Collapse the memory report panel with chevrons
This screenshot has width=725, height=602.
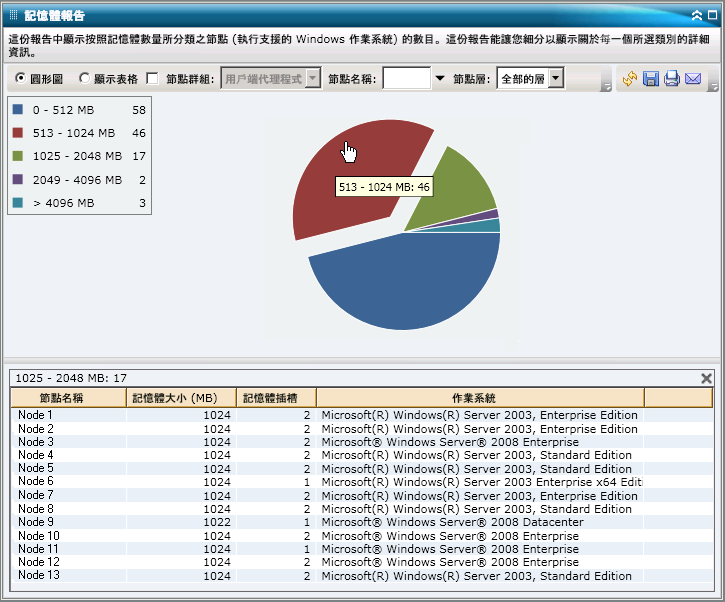click(x=696, y=16)
